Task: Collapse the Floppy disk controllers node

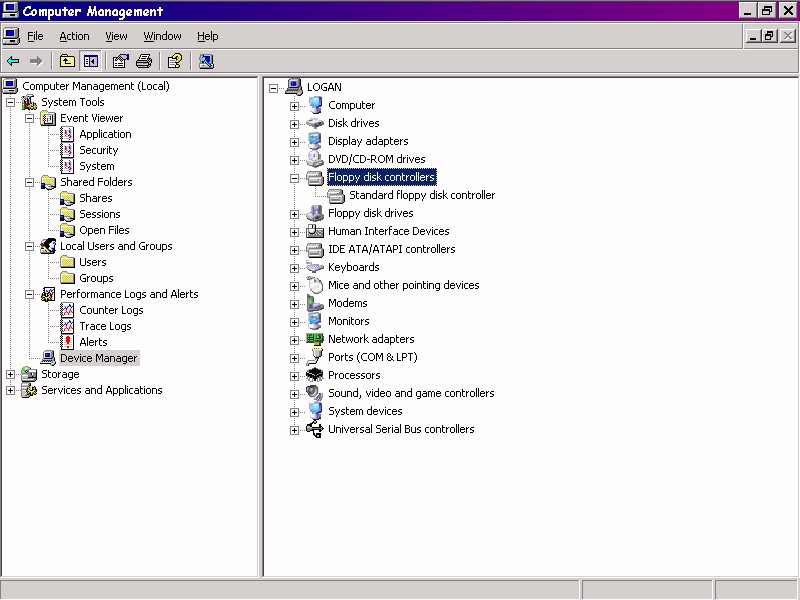Action: [x=294, y=178]
